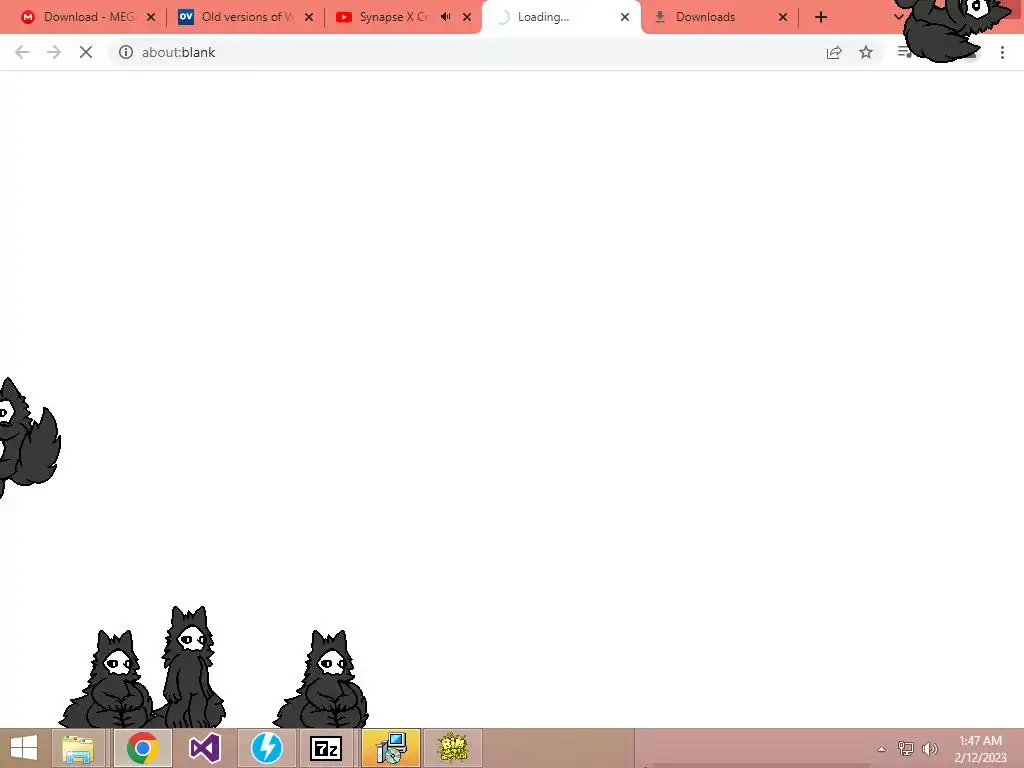Viewport: 1024px width, 768px height.
Task: Close the Downloads tab
Action: [x=783, y=17]
